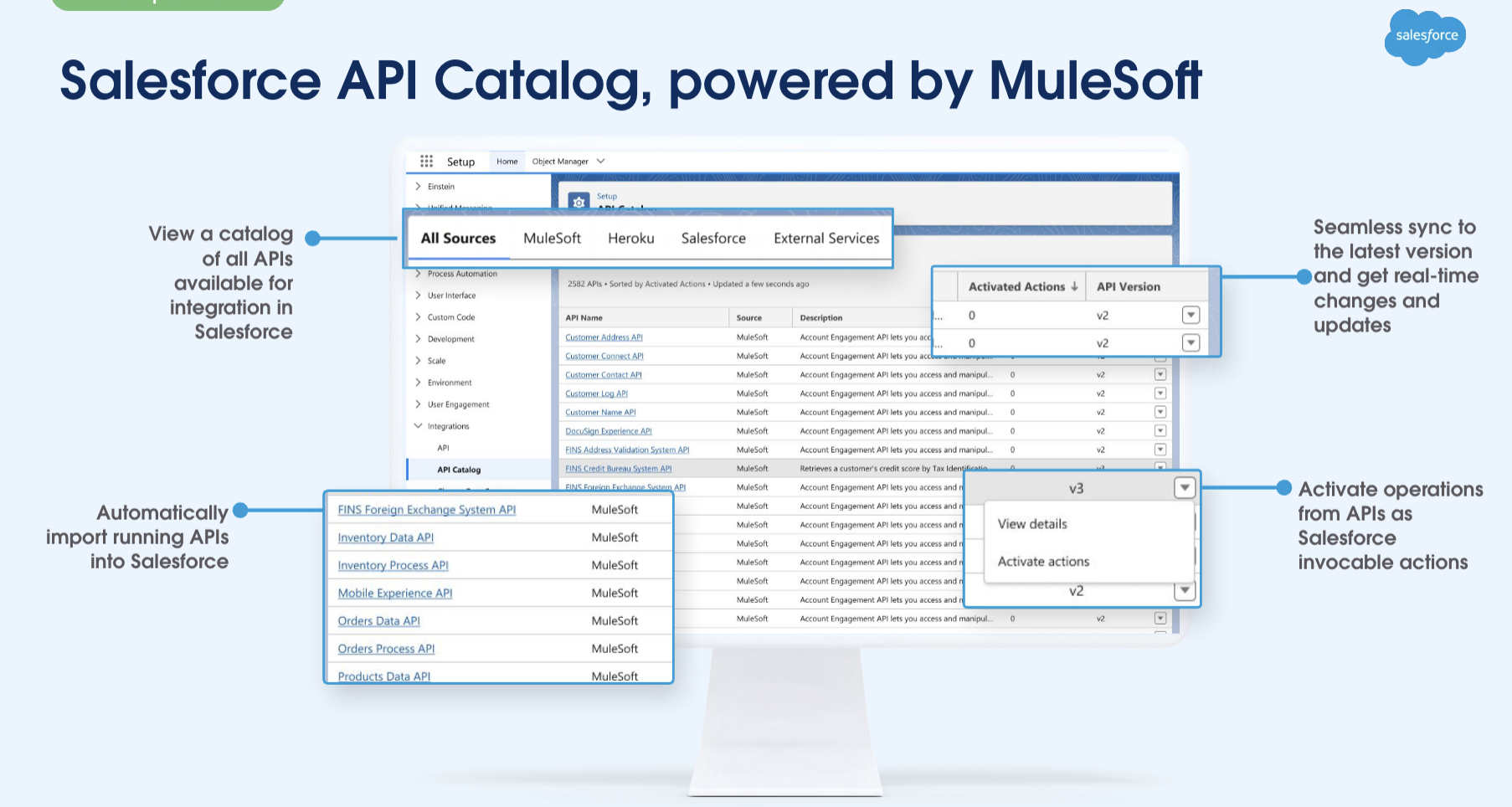Open the FINS Address Validation System API link

627,450
